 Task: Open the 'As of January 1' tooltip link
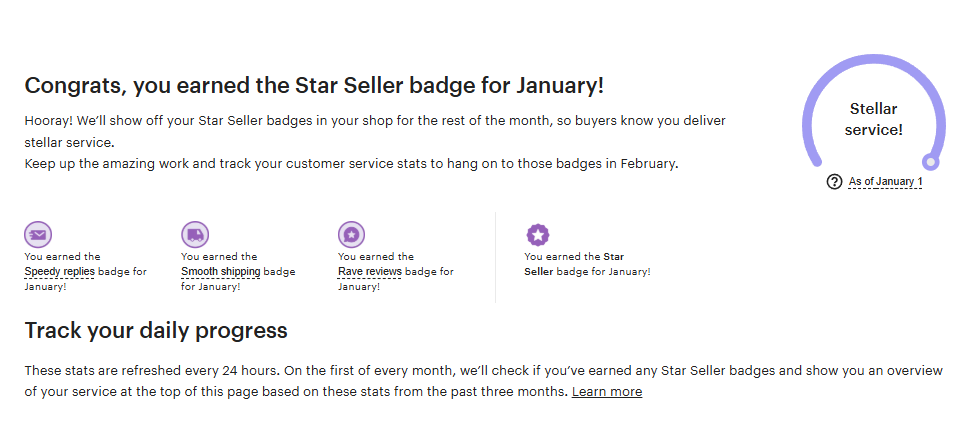pos(885,182)
